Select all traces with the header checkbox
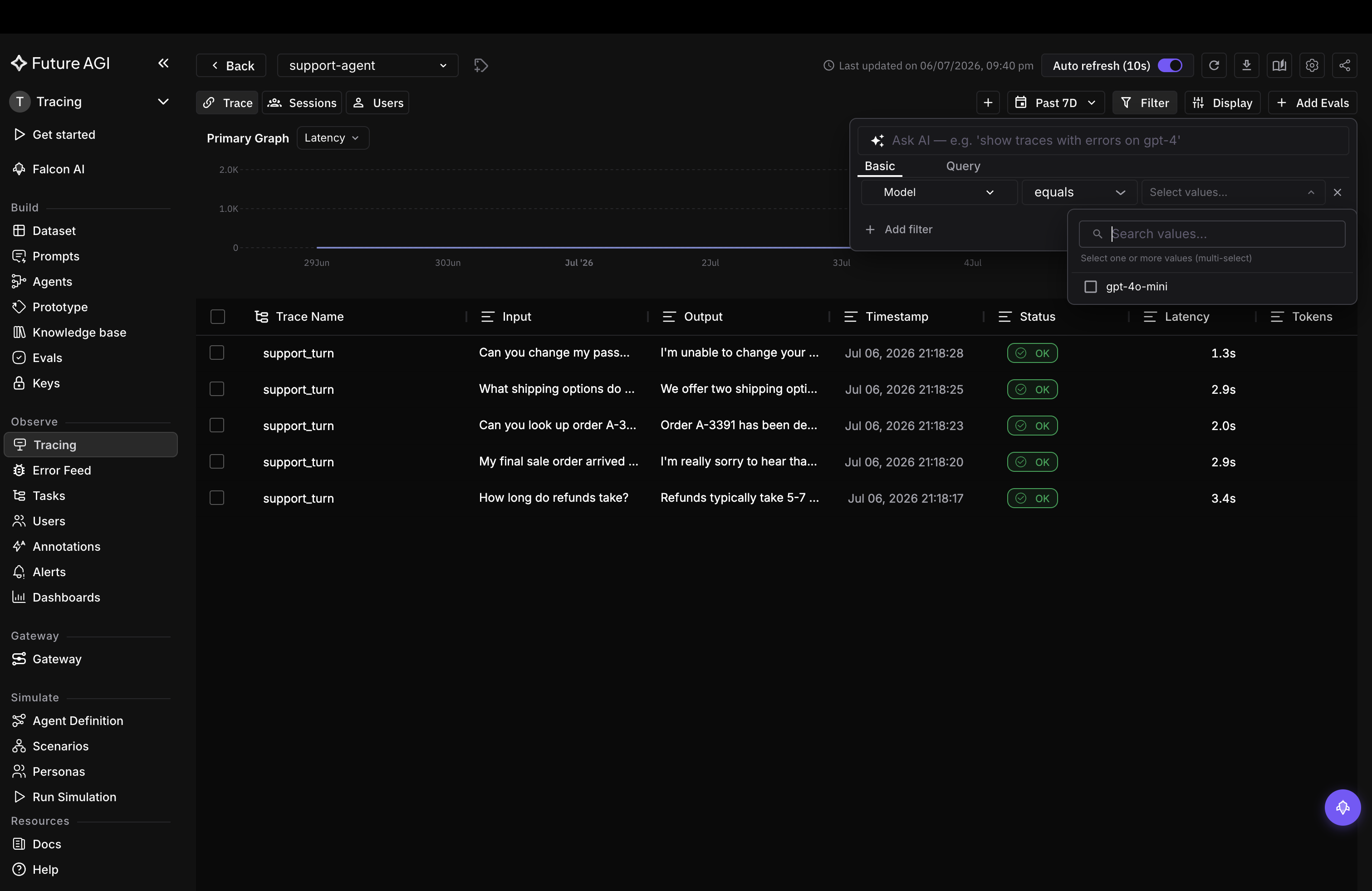The image size is (1372, 891). [x=217, y=316]
